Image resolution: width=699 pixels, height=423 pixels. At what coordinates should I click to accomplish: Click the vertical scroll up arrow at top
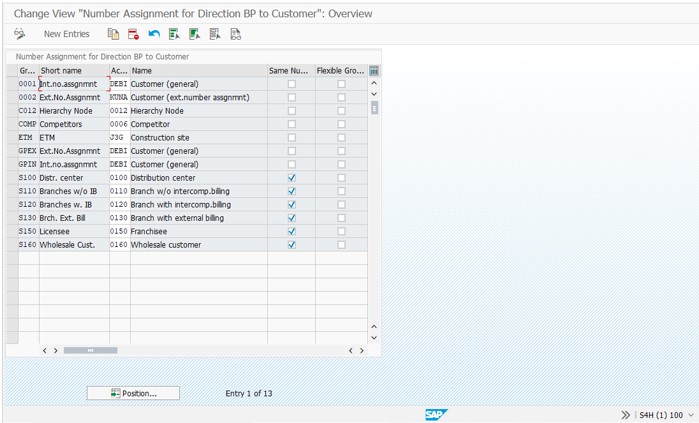(374, 83)
